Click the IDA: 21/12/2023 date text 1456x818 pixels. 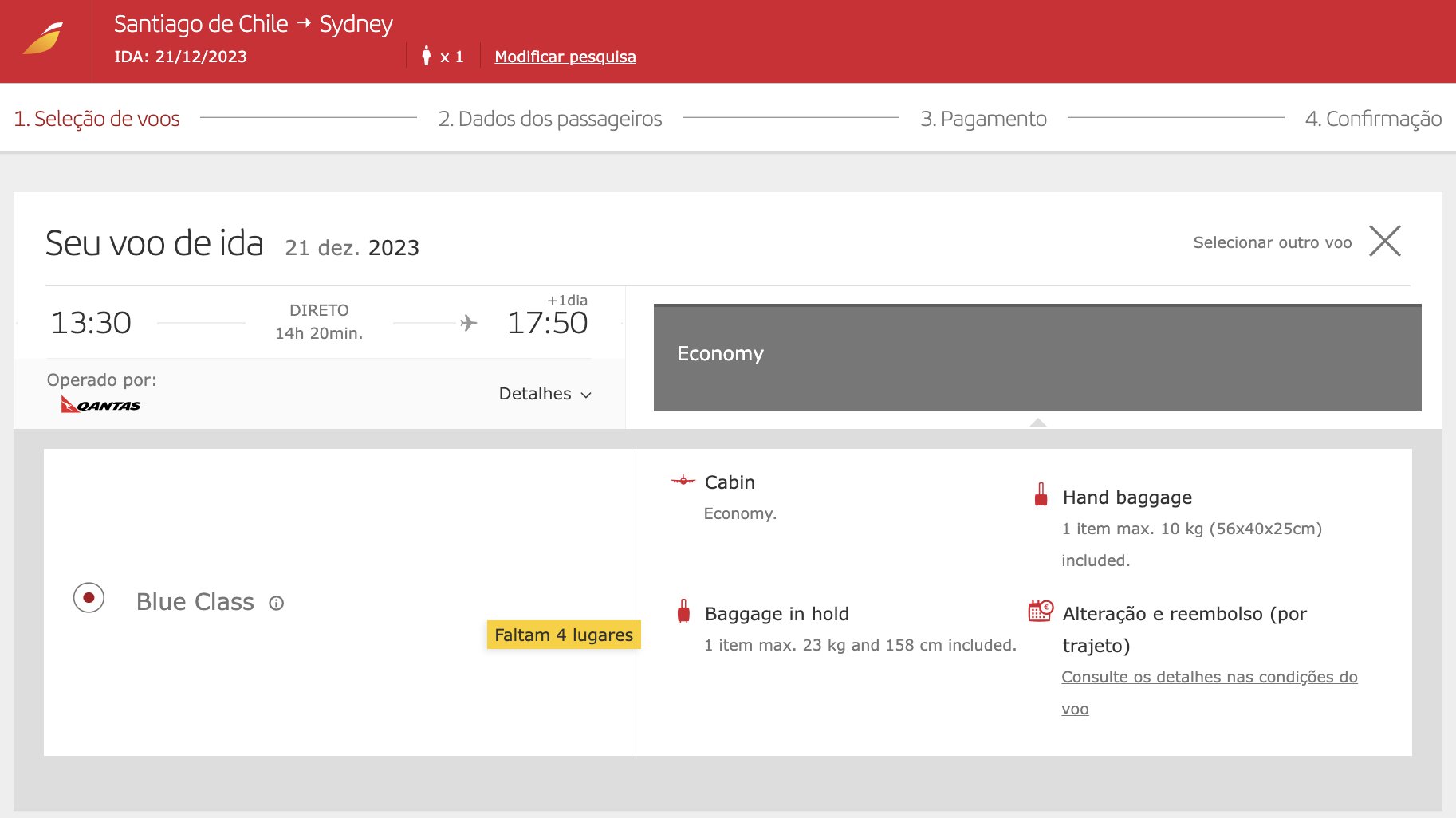point(180,57)
